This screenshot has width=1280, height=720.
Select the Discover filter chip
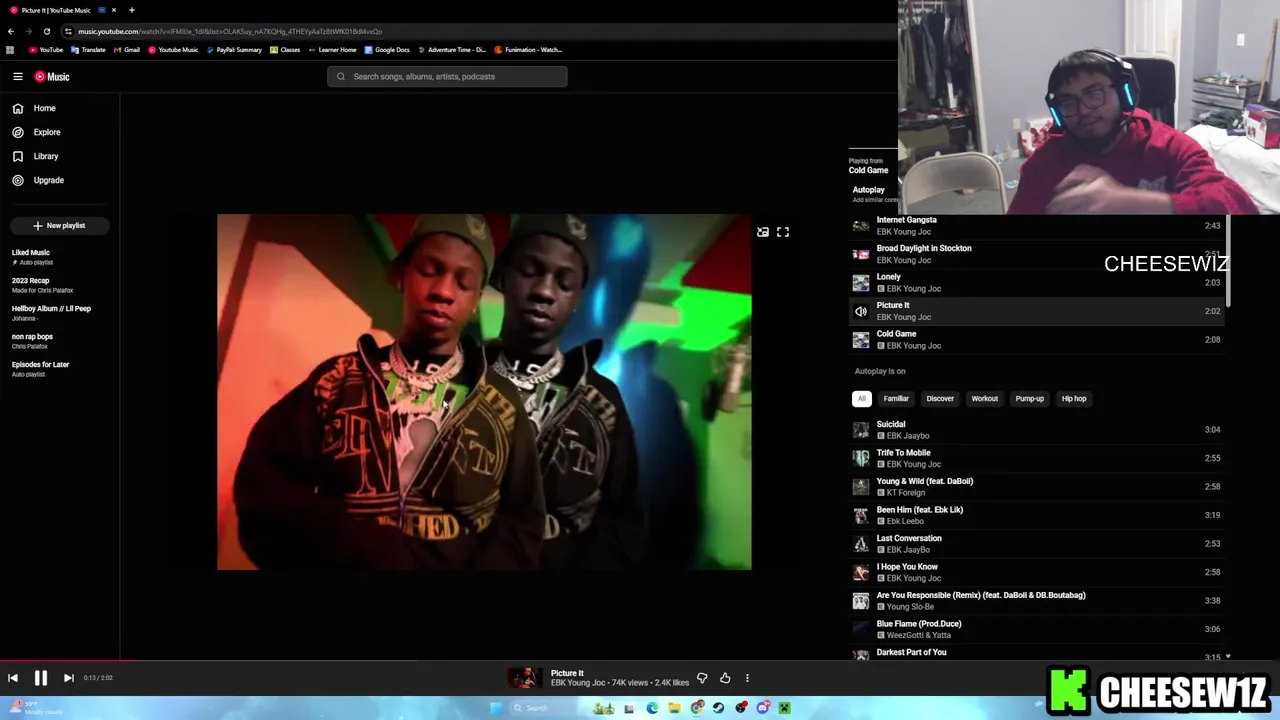point(940,398)
